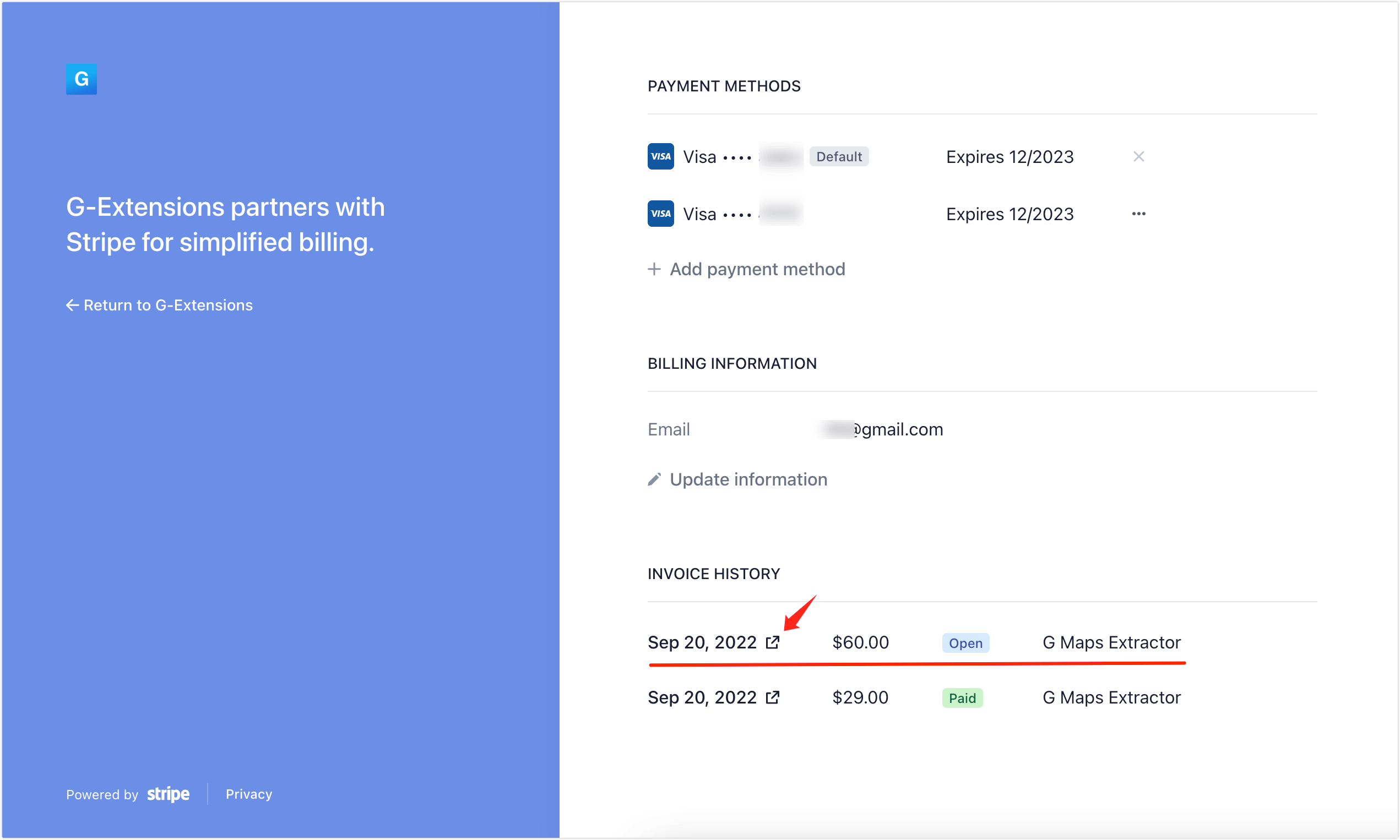Open the $29.00 paid invoice external link icon

773,697
